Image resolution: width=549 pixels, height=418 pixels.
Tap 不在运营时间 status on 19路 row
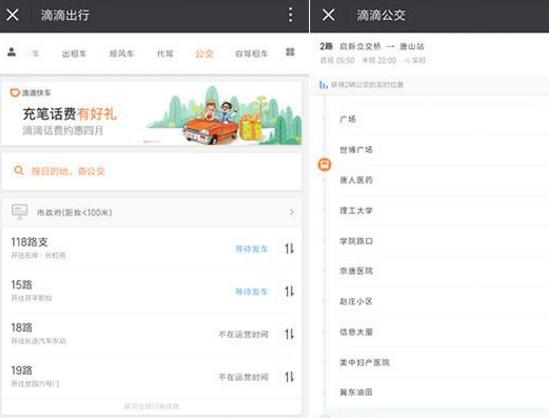tap(243, 377)
